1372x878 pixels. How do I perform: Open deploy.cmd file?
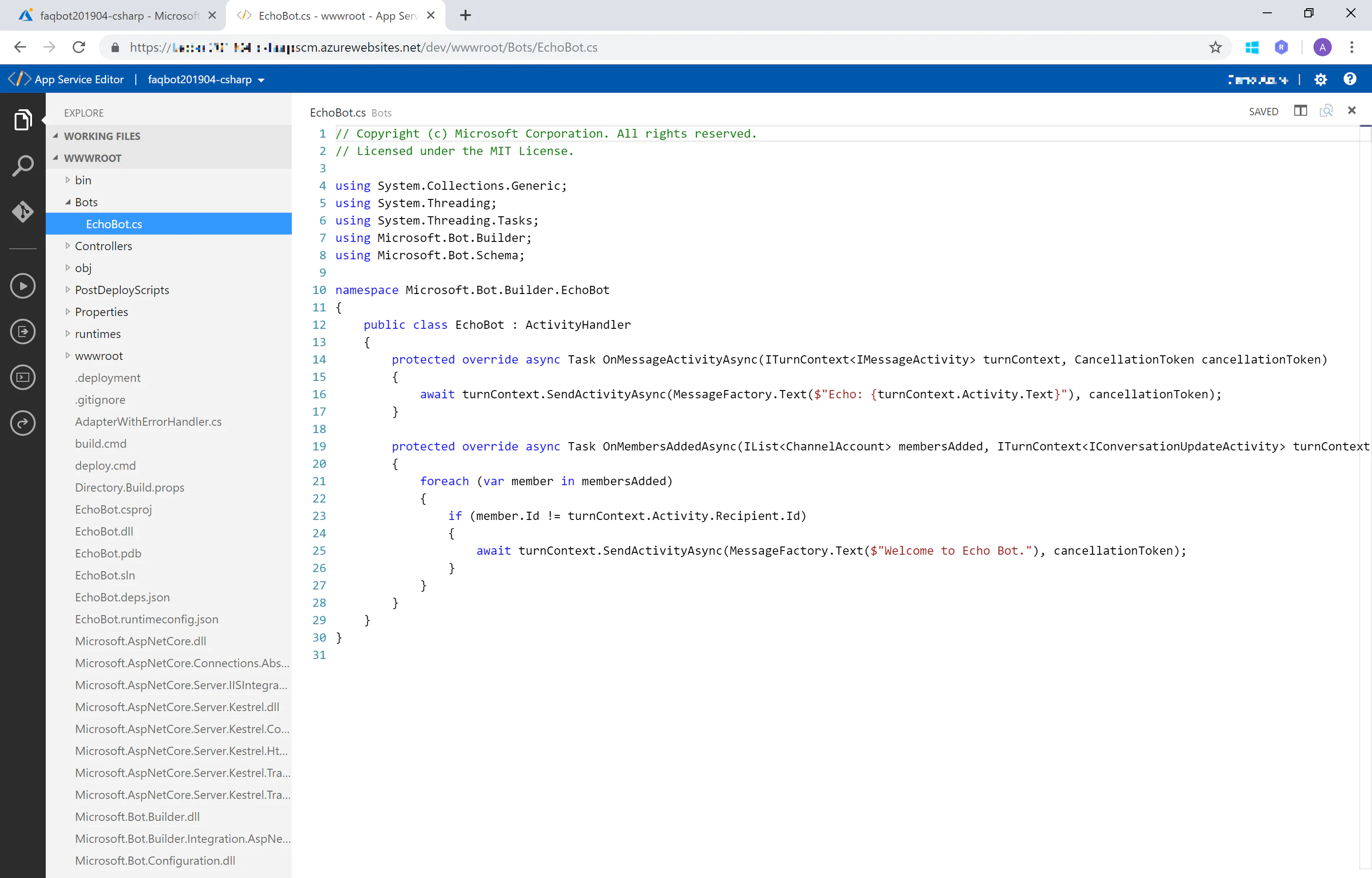point(106,465)
